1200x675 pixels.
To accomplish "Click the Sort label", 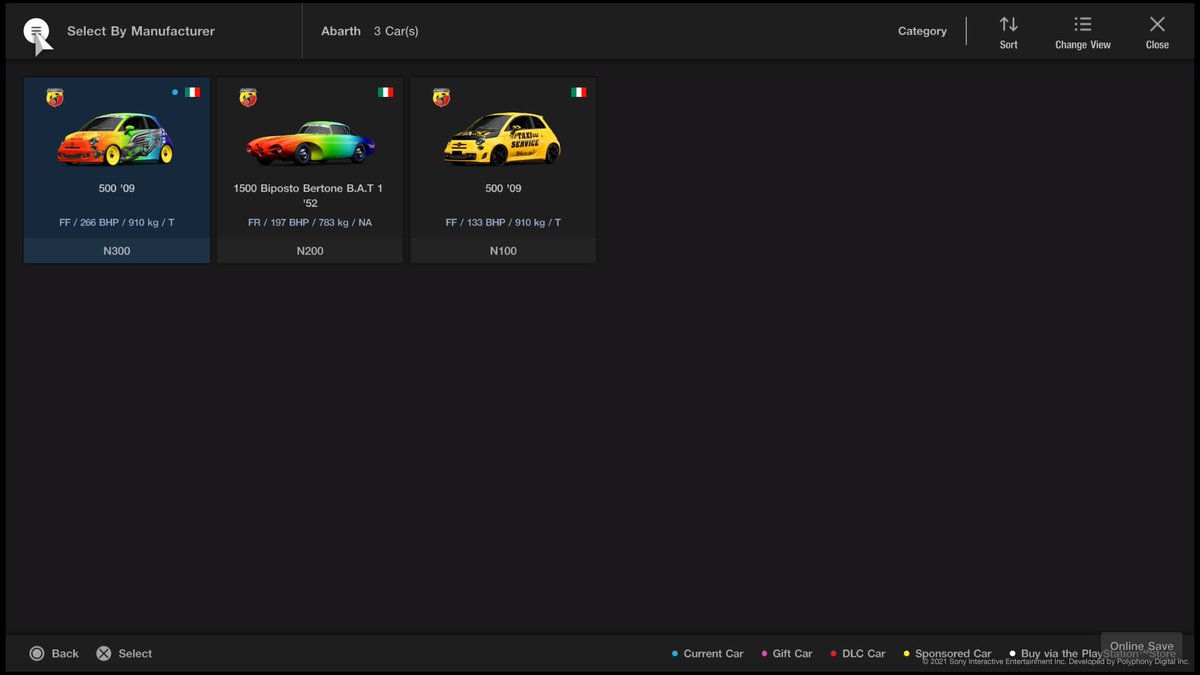I will [1008, 45].
